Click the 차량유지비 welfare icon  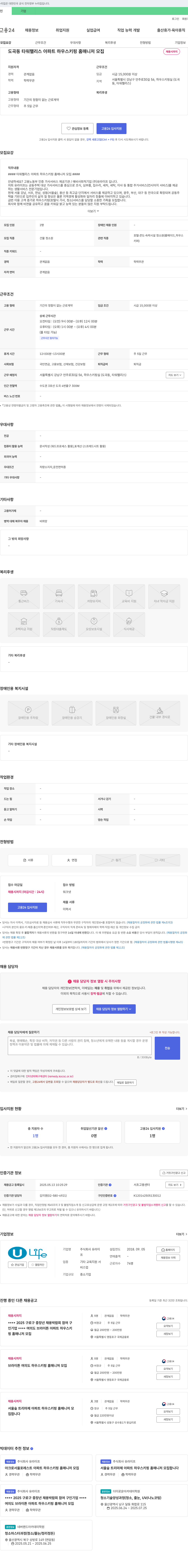click(94, 596)
